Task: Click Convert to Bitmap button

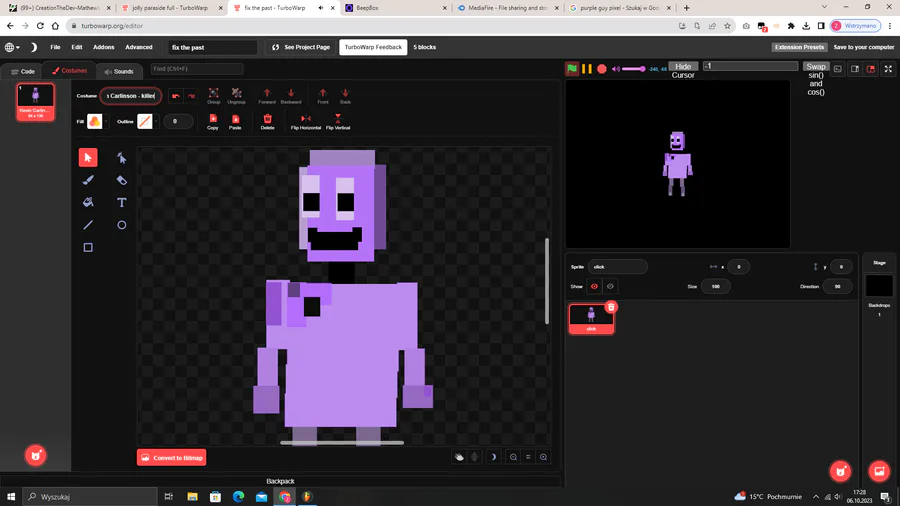Action: [x=172, y=458]
